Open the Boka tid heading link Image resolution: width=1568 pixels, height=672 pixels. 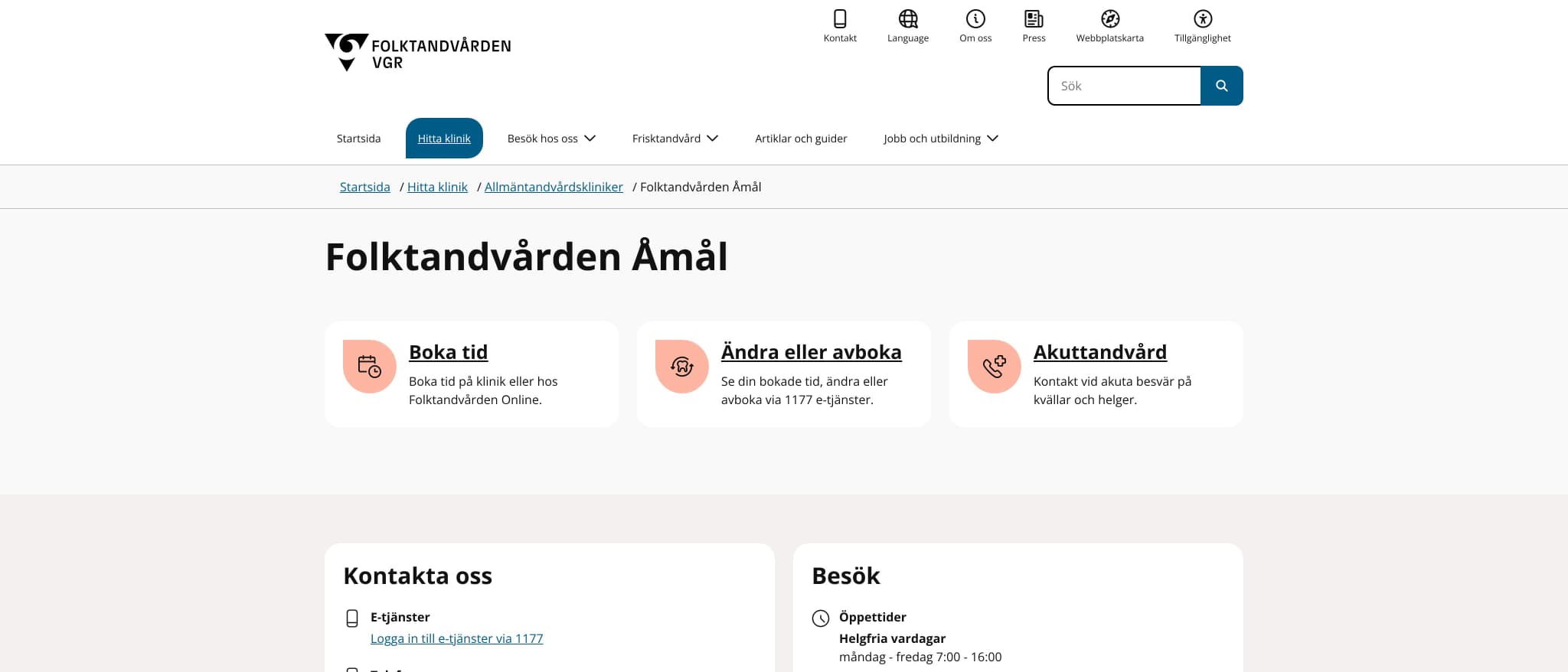[x=449, y=352]
